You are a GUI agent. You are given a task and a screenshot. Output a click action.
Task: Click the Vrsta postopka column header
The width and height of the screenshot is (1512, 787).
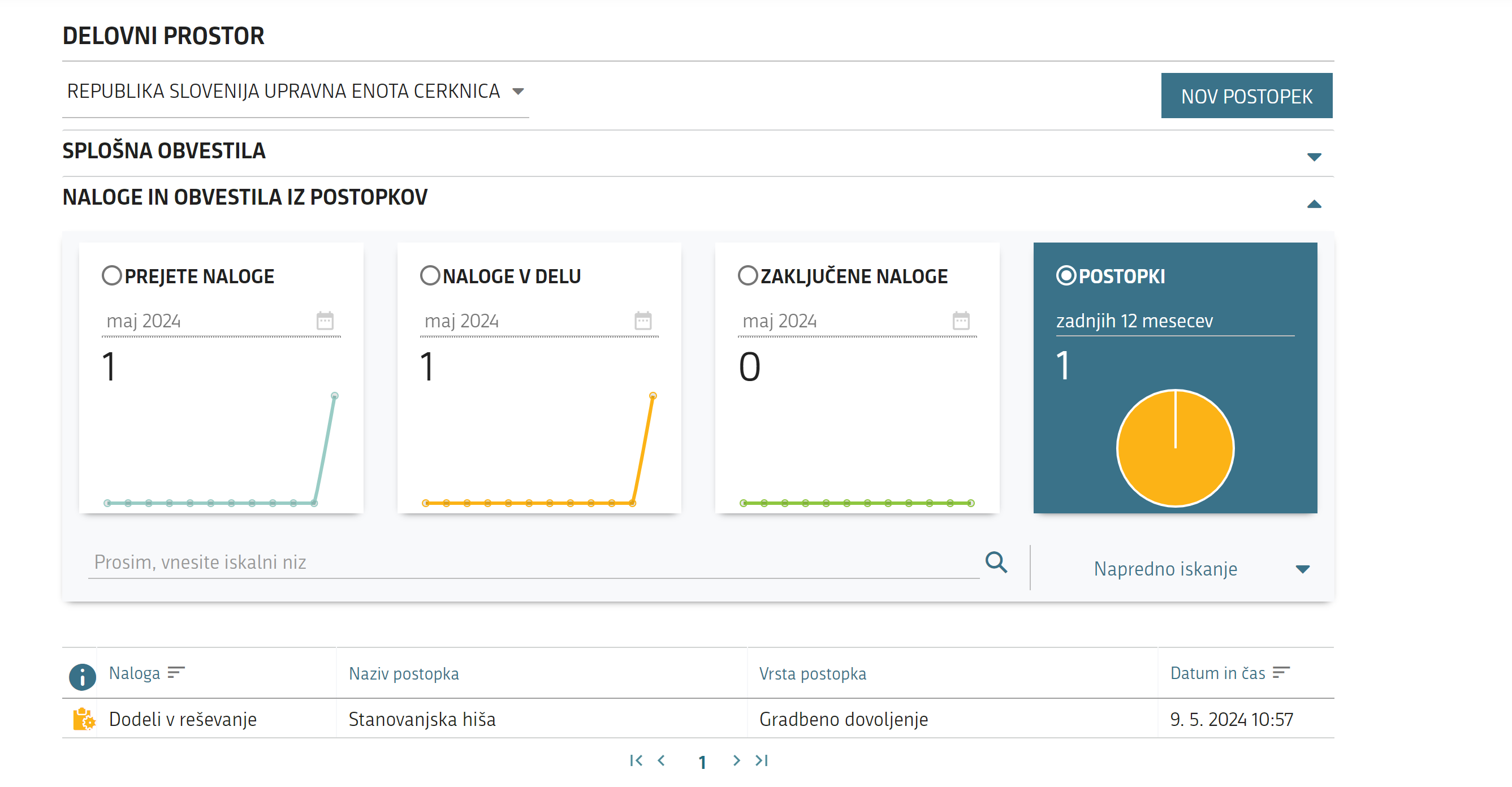point(813,673)
